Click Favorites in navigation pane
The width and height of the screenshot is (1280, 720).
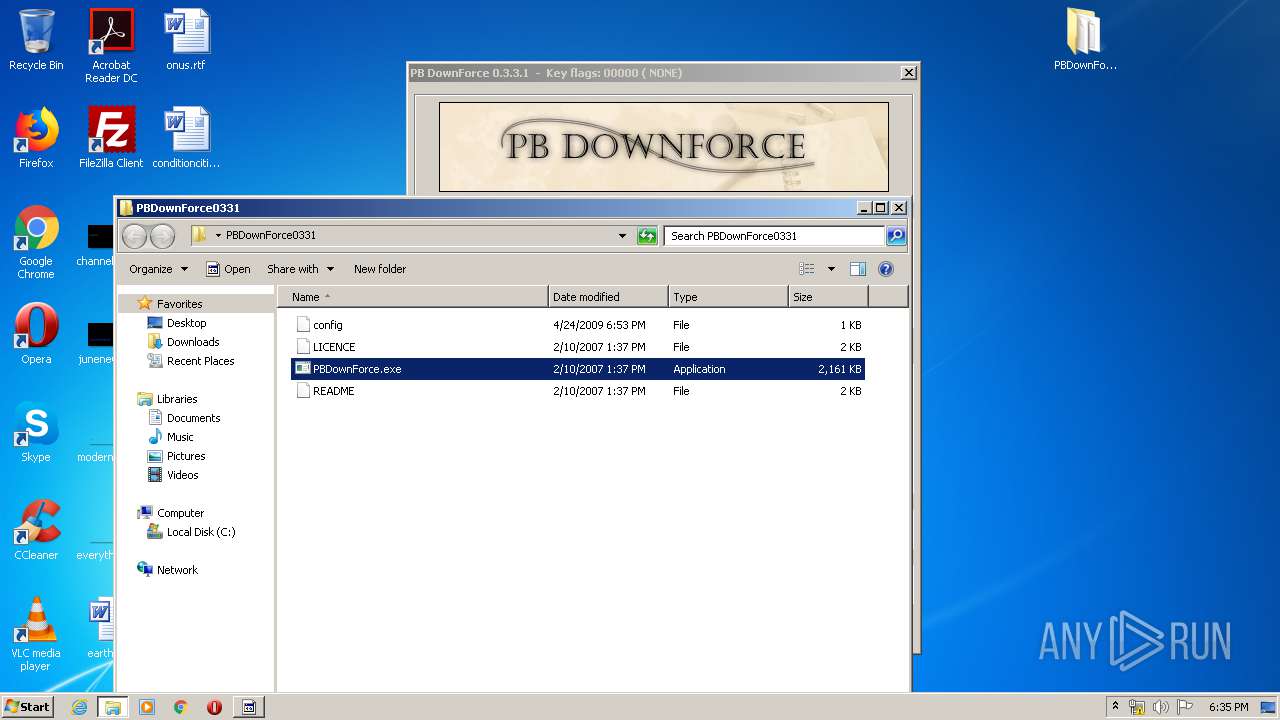point(179,304)
